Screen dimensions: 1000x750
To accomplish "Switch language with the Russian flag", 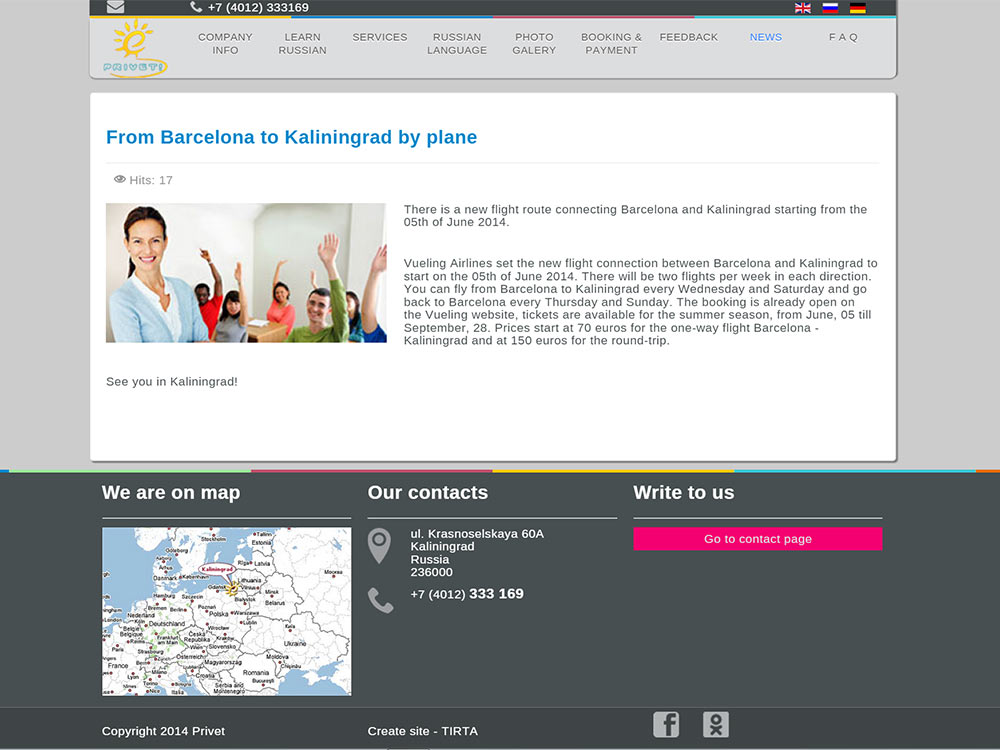I will [830, 8].
